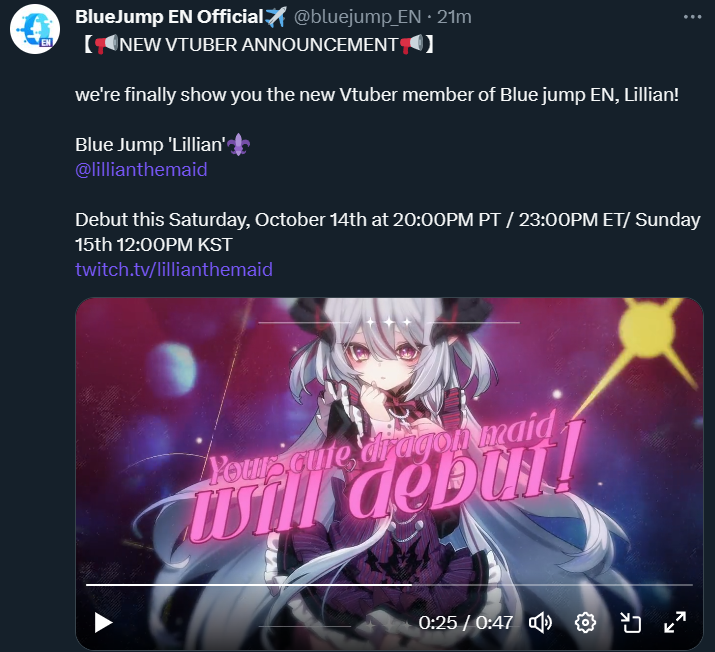Screen dimensions: 715x652
Task: Open the picture-in-picture icon on the video
Action: 631,623
